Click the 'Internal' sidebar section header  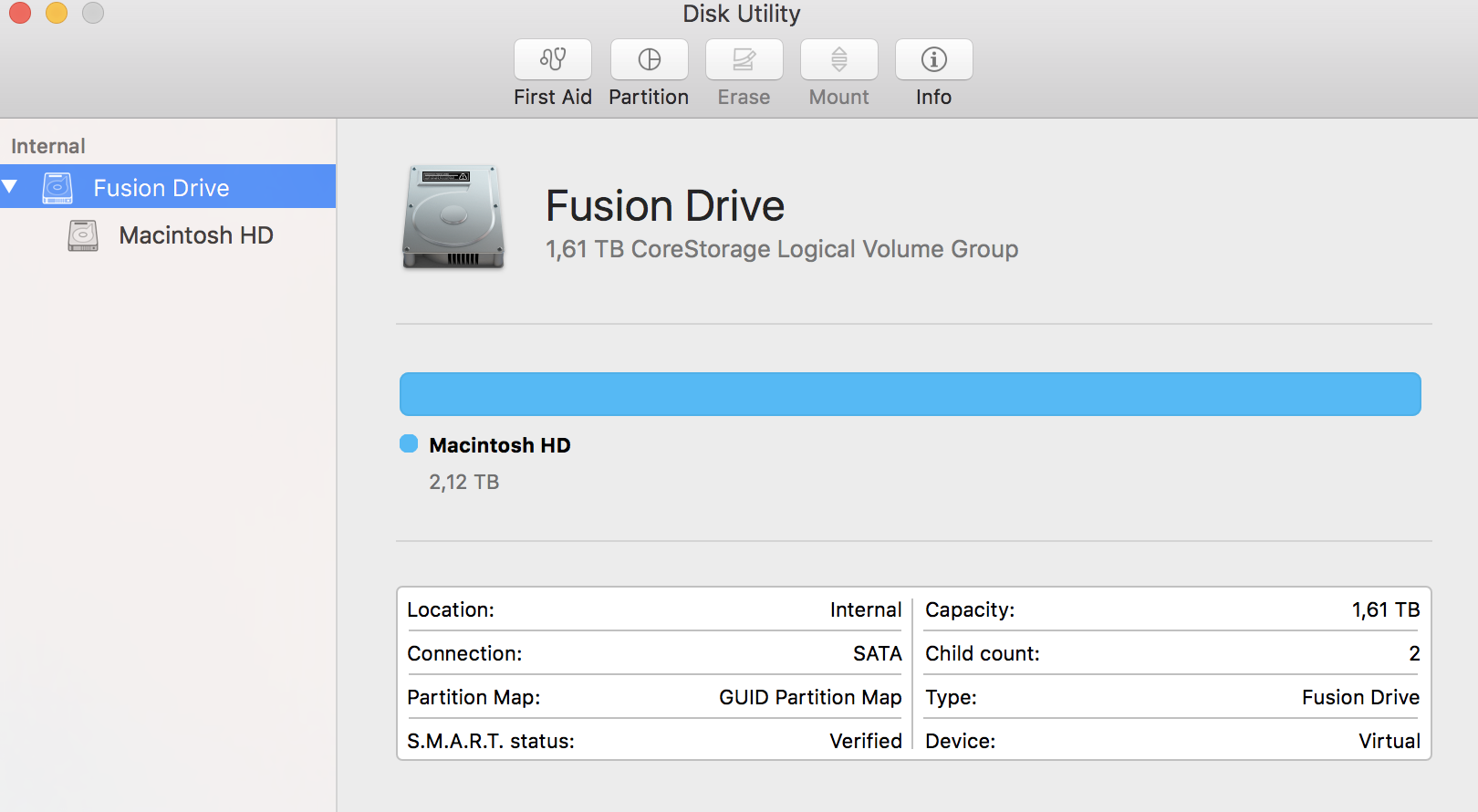coord(48,146)
